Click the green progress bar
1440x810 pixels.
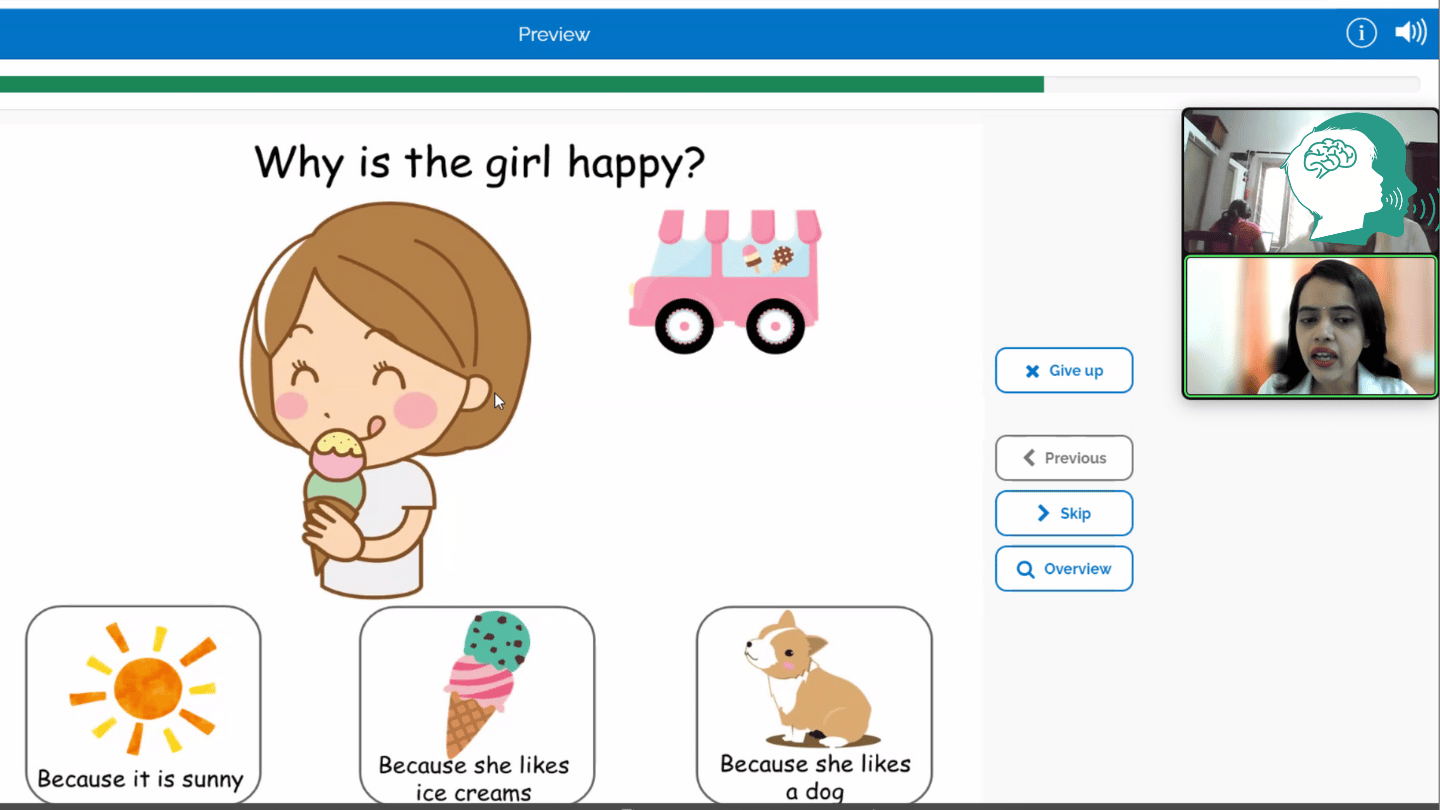point(520,84)
